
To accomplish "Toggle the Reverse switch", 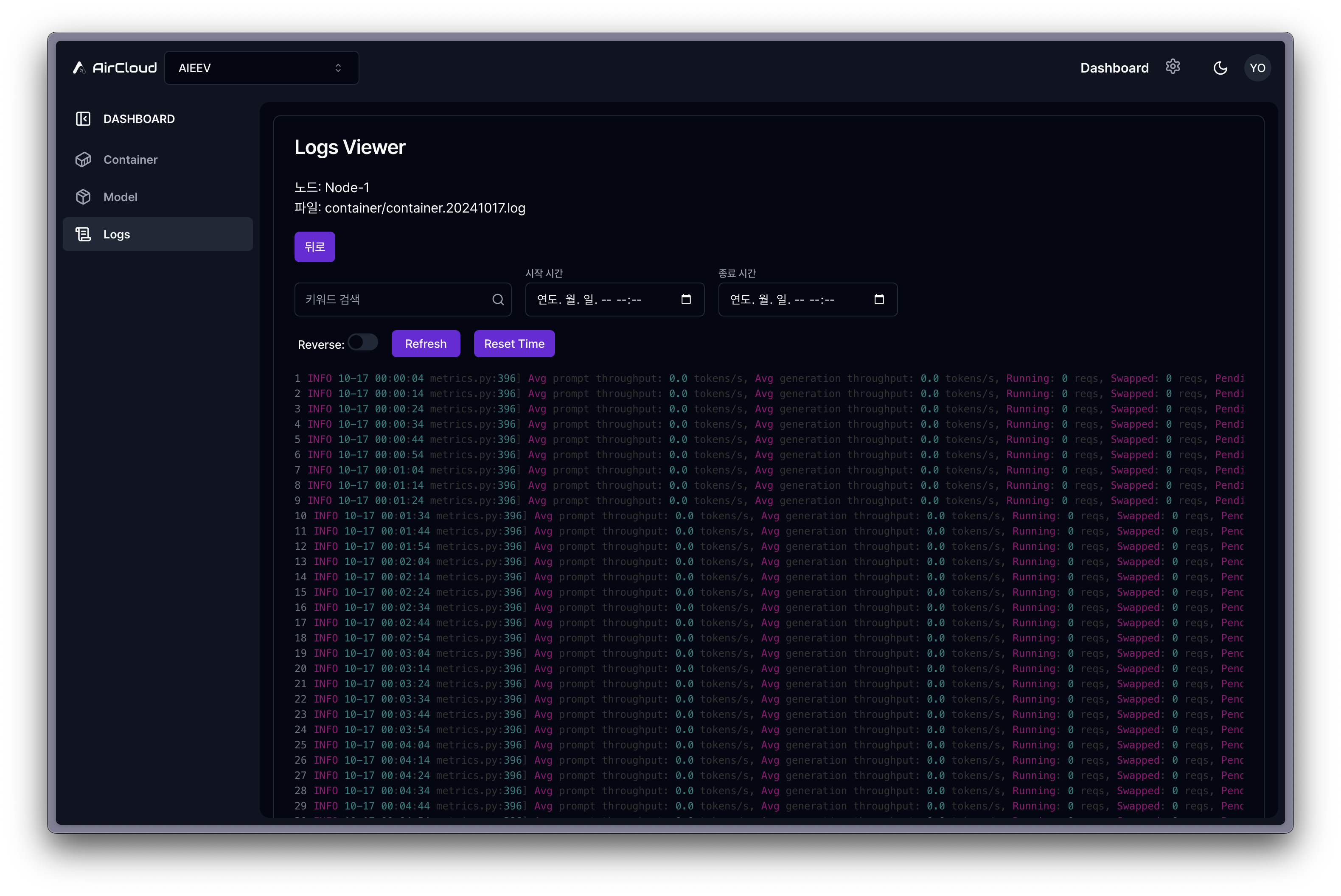I will tap(363, 342).
